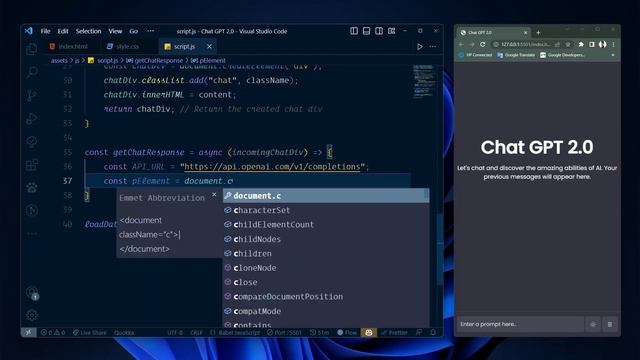Change the CRLF line ending in the status bar

pos(196,333)
